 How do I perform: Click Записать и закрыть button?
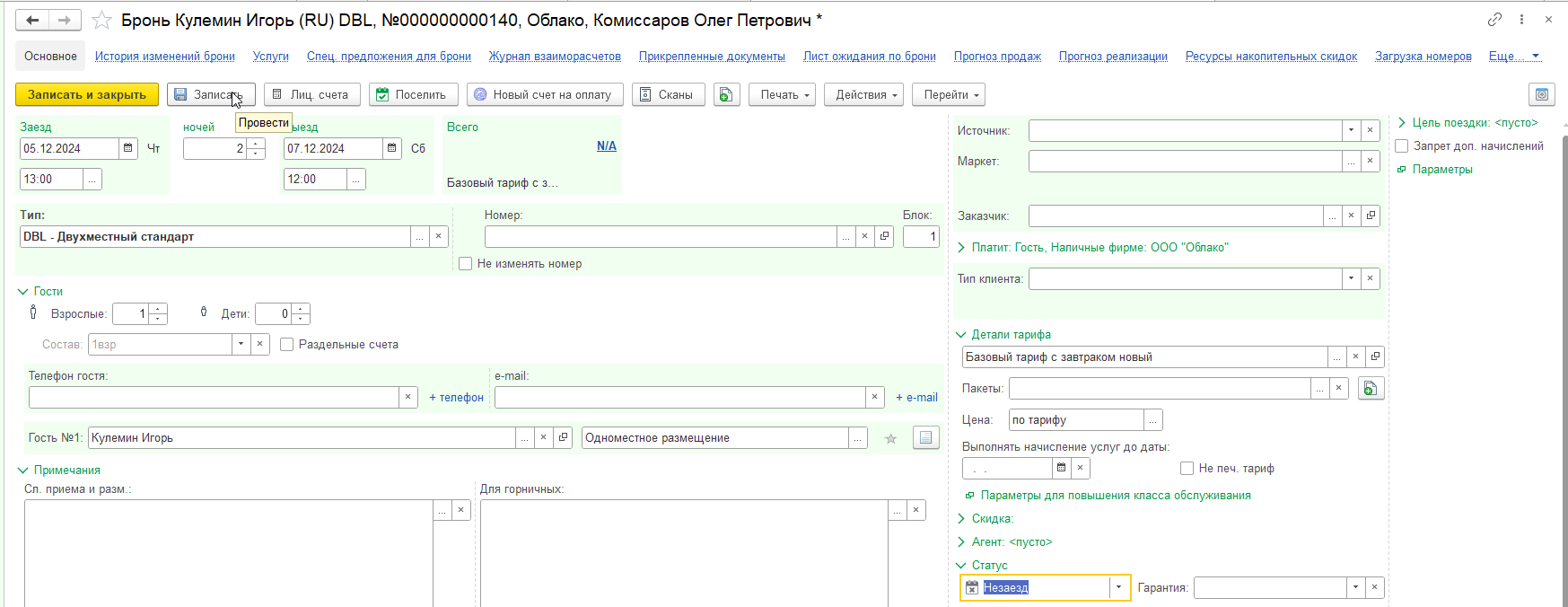tap(87, 94)
